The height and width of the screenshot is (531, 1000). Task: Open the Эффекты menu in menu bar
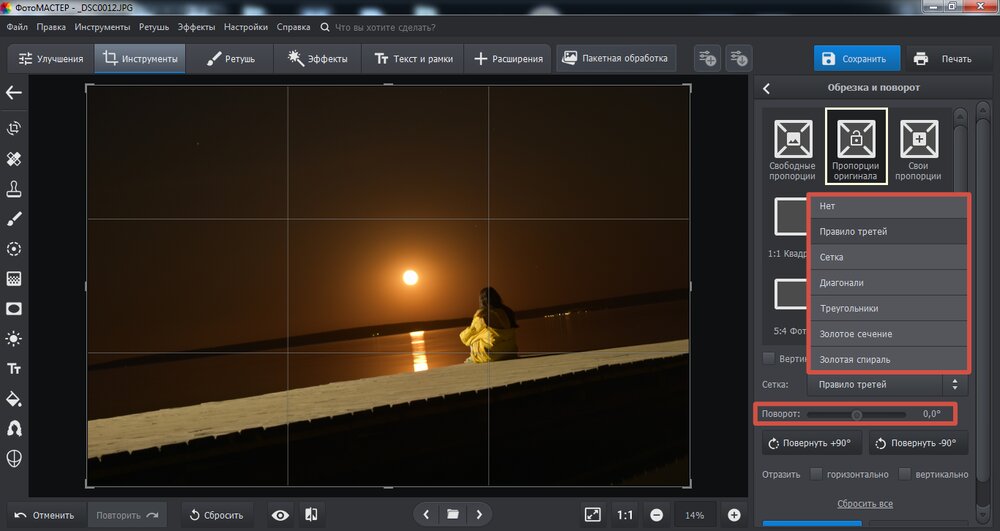pos(196,27)
